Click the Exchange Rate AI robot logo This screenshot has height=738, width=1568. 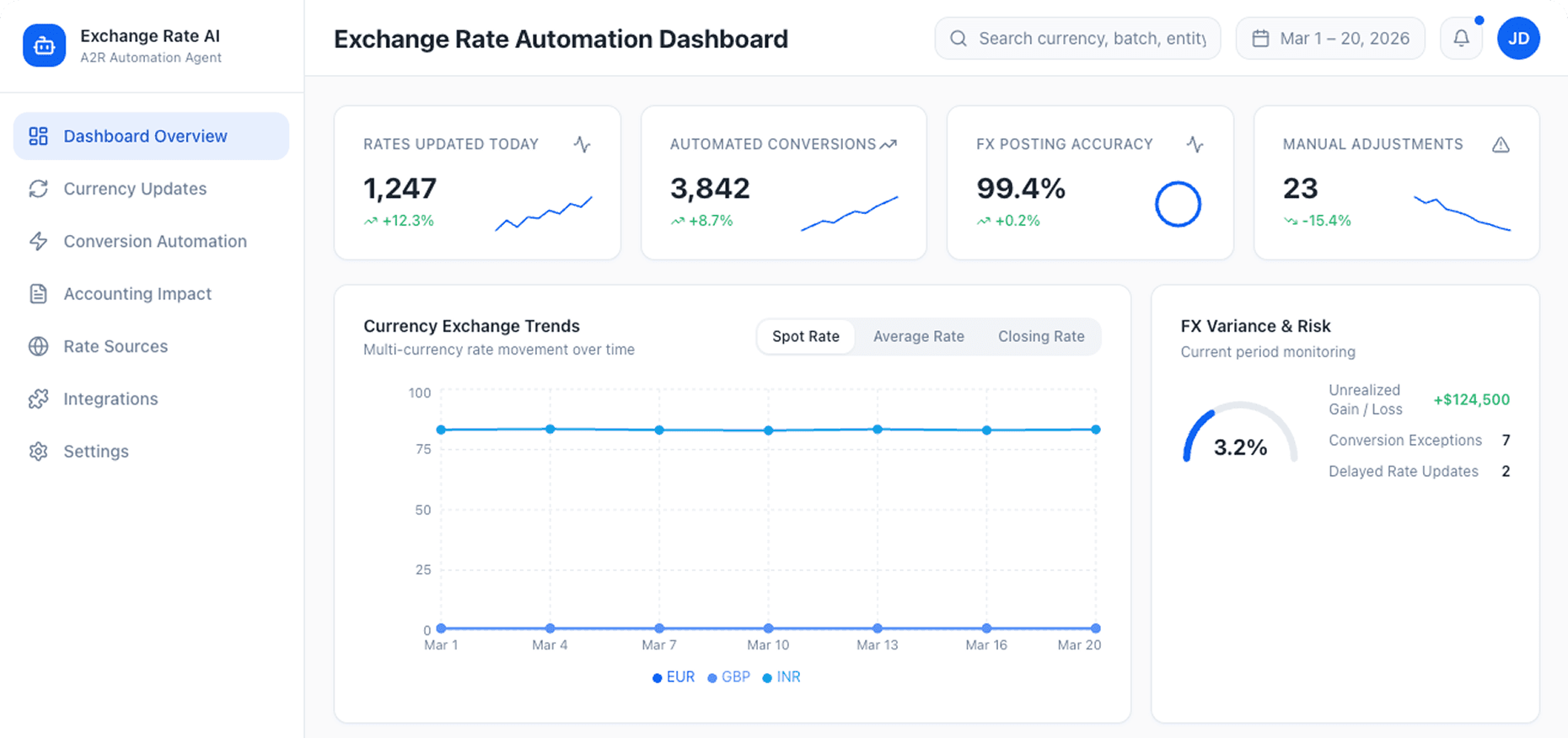click(x=44, y=45)
